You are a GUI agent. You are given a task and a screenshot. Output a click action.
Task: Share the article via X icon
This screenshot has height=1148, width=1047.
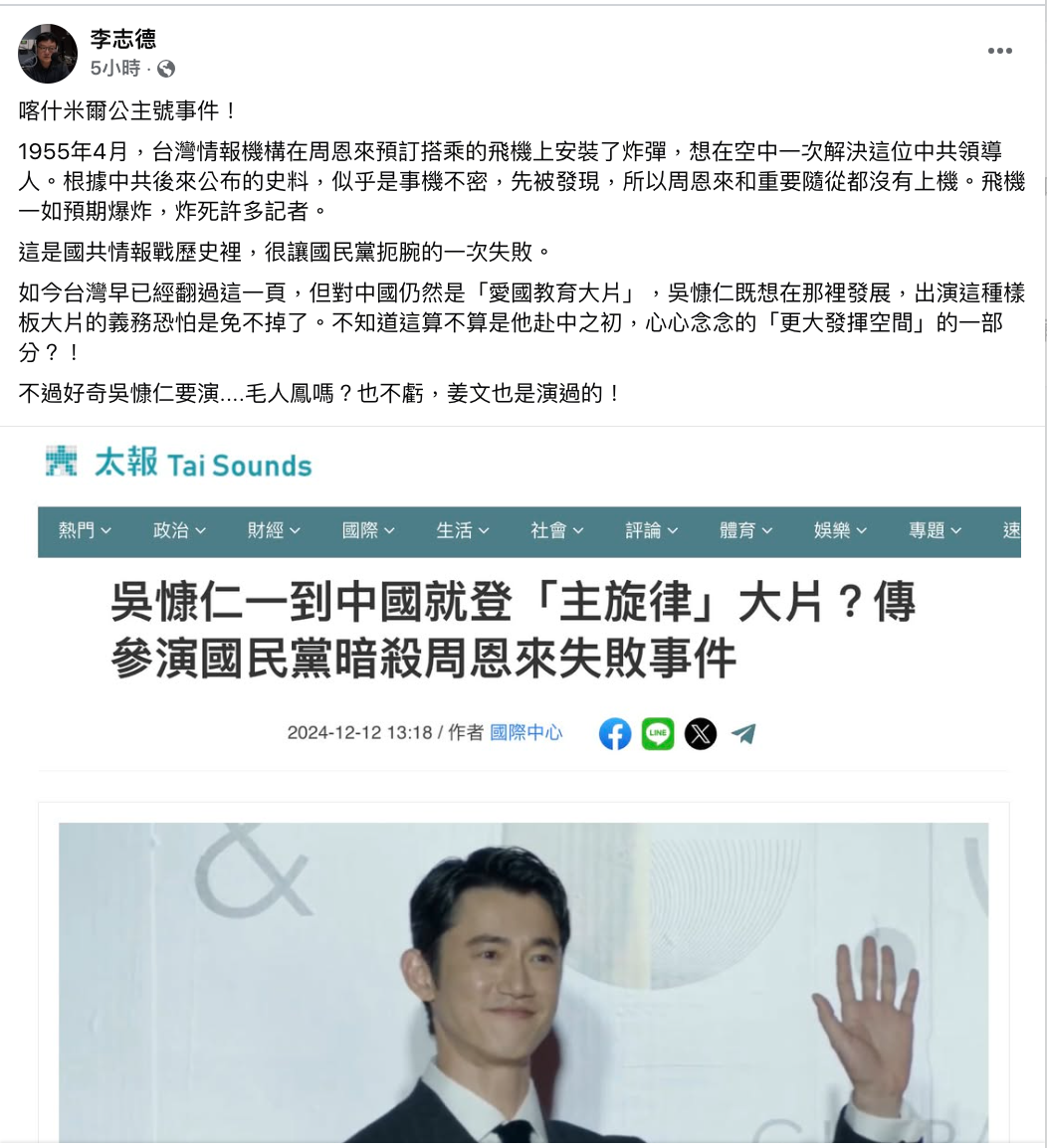(x=701, y=733)
